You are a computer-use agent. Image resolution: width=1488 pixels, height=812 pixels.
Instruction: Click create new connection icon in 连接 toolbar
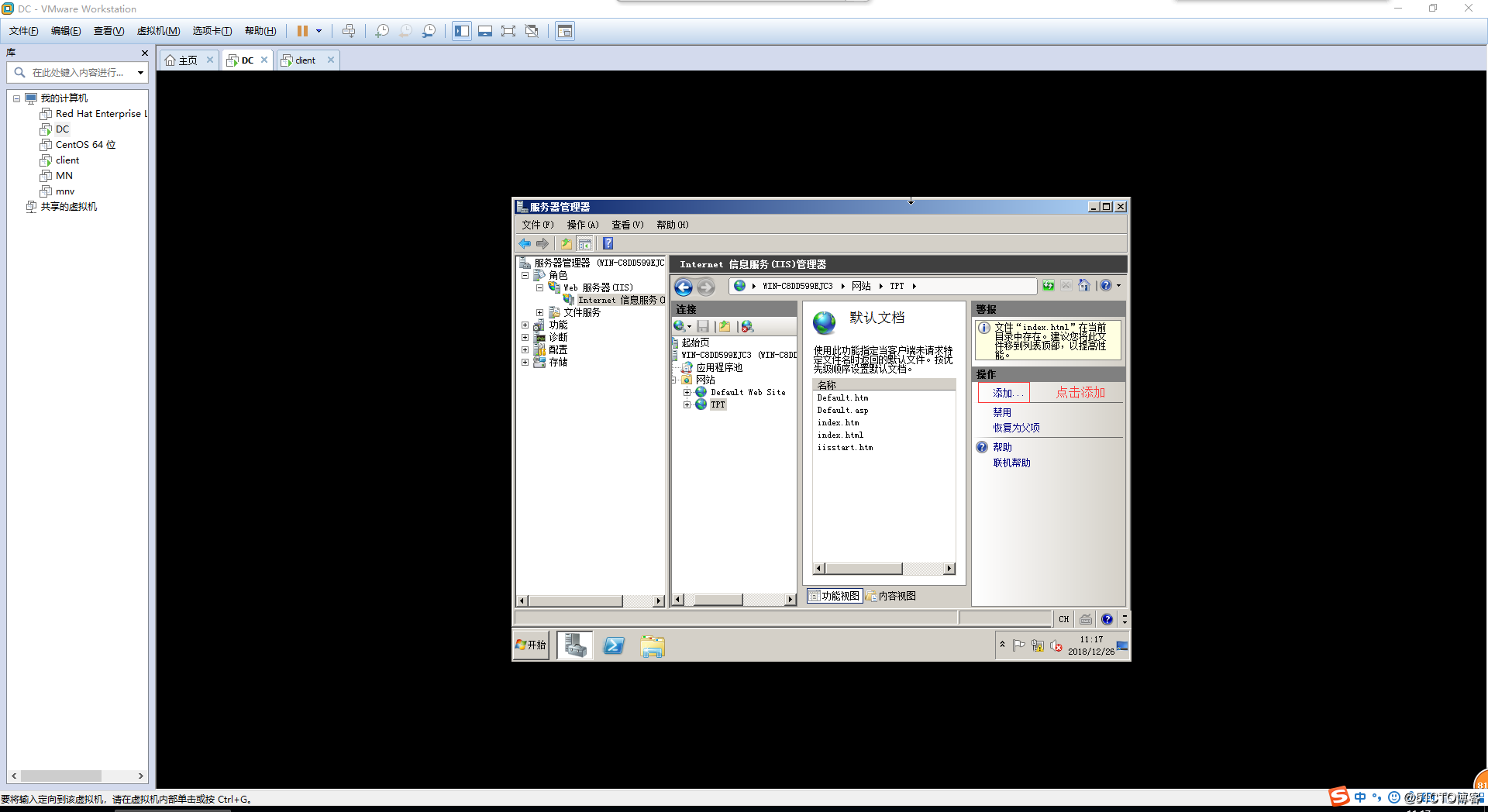tap(681, 326)
